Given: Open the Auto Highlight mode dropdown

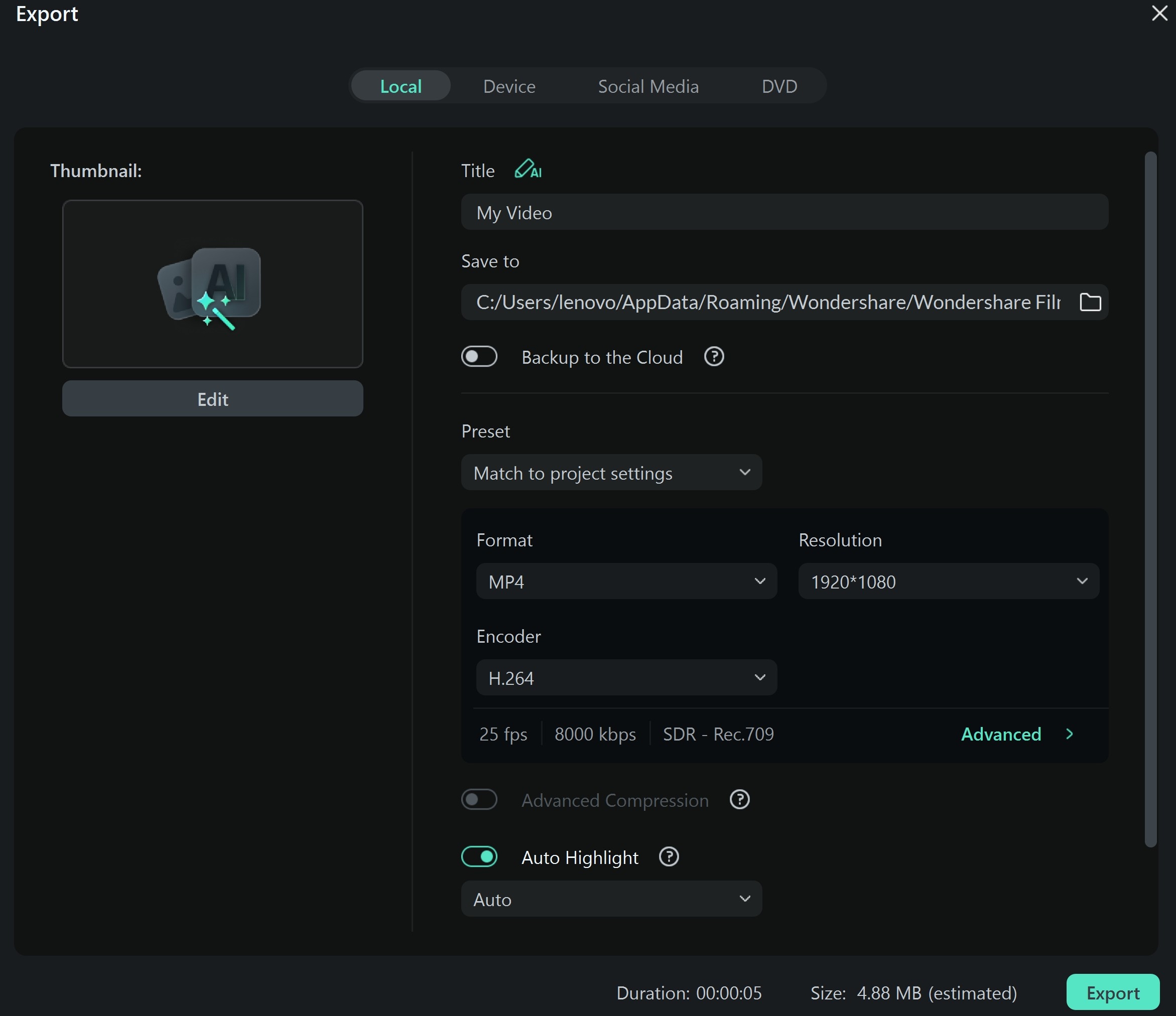Looking at the screenshot, I should coord(611,899).
